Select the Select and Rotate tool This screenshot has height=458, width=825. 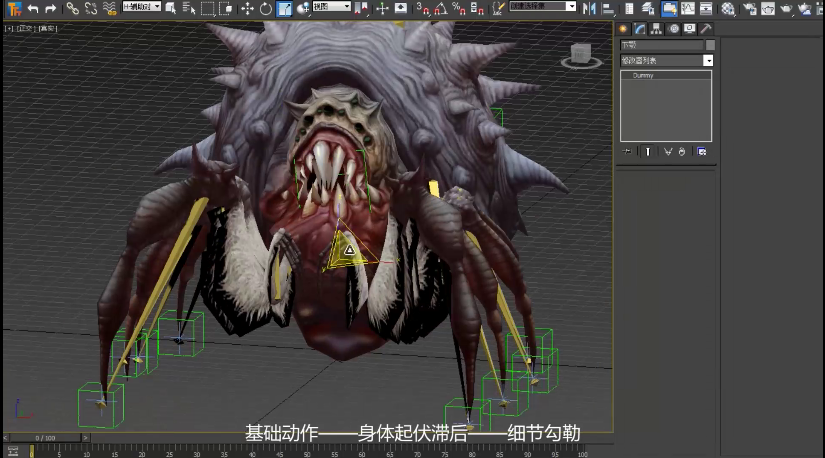click(265, 8)
